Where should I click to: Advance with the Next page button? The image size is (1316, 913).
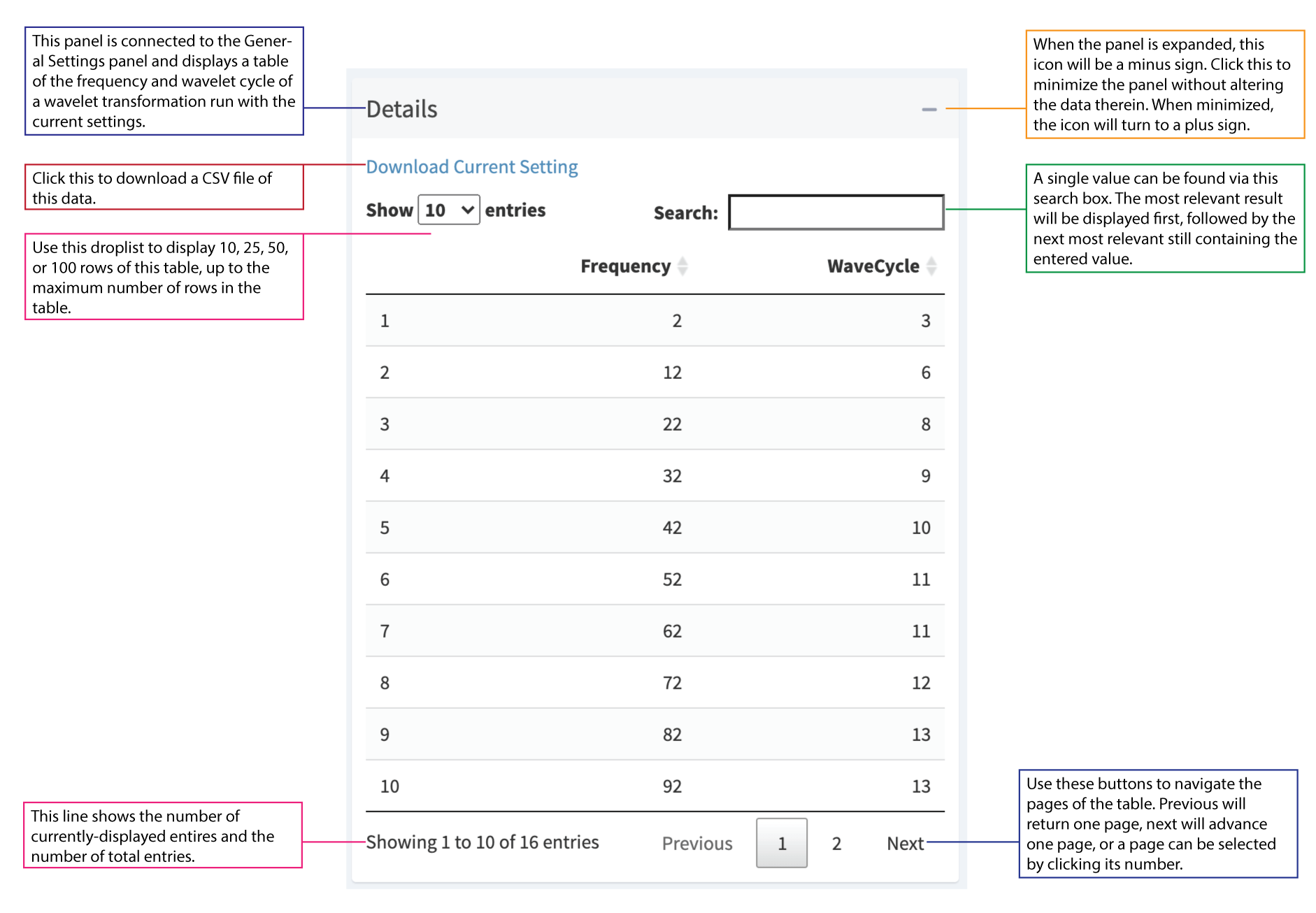click(x=905, y=844)
